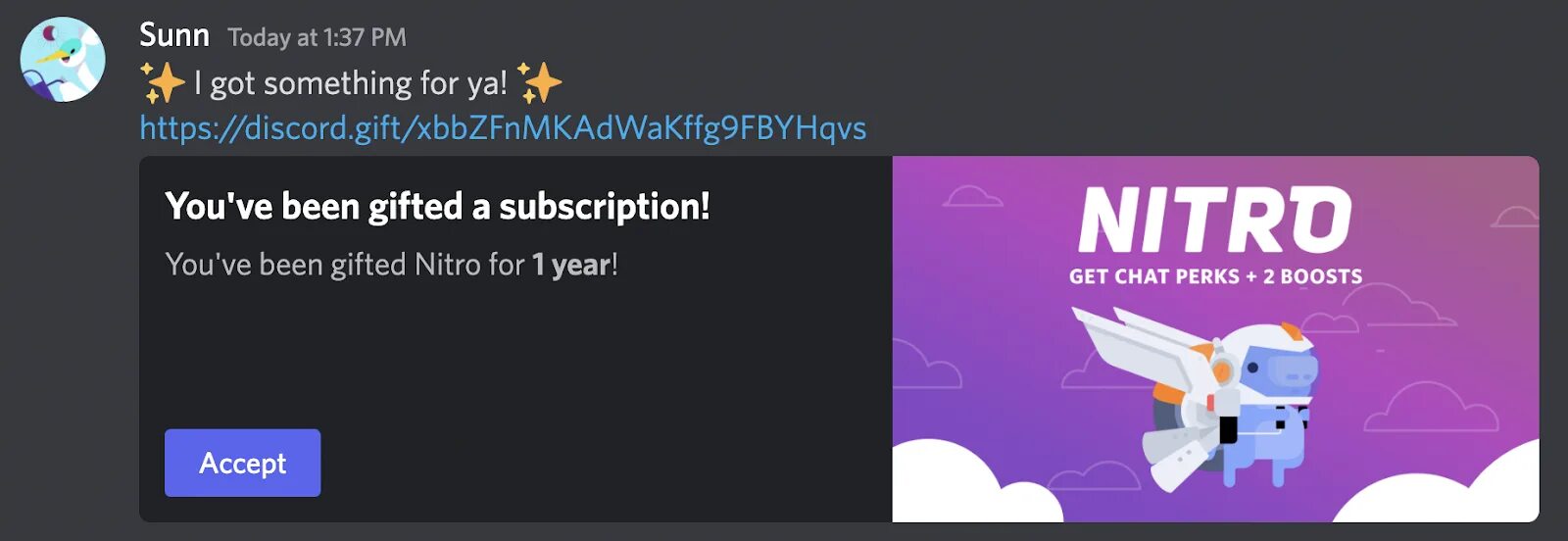Image resolution: width=1568 pixels, height=541 pixels.
Task: Click the bold "1 year" duration text
Action: (571, 265)
